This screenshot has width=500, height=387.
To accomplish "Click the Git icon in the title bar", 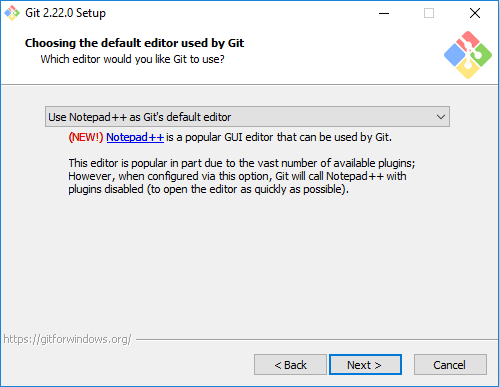I will pyautogui.click(x=12, y=13).
